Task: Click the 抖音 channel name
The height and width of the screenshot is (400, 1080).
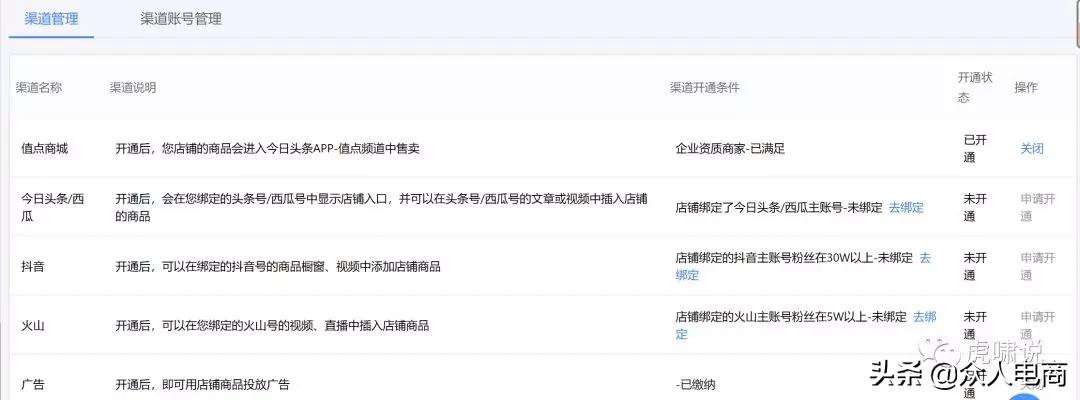Action: (x=33, y=266)
